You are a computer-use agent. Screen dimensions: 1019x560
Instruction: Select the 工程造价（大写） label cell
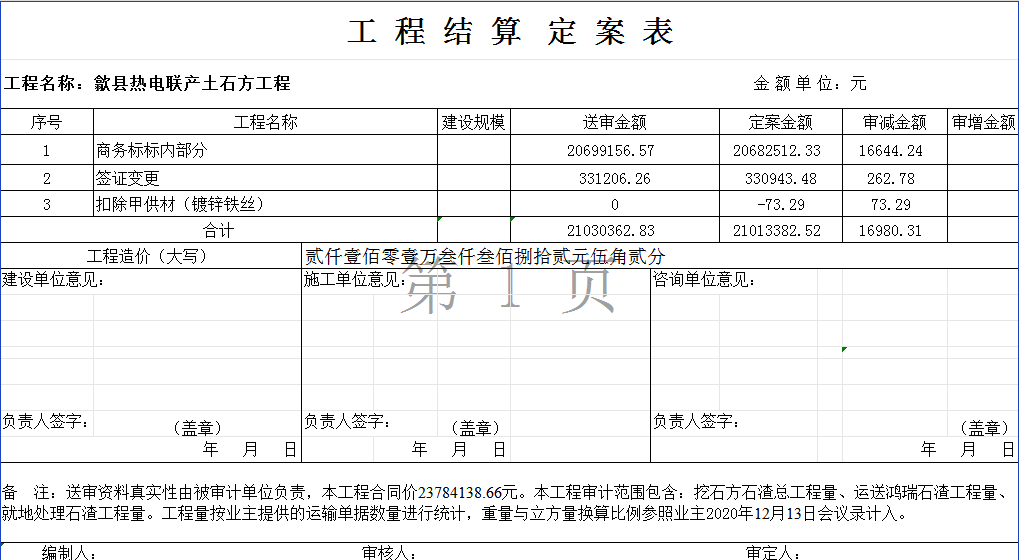pos(151,256)
